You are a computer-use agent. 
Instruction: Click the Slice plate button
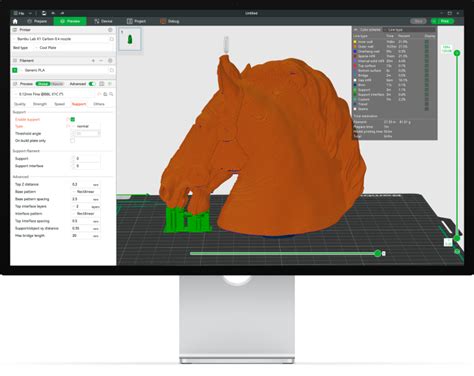coord(418,21)
